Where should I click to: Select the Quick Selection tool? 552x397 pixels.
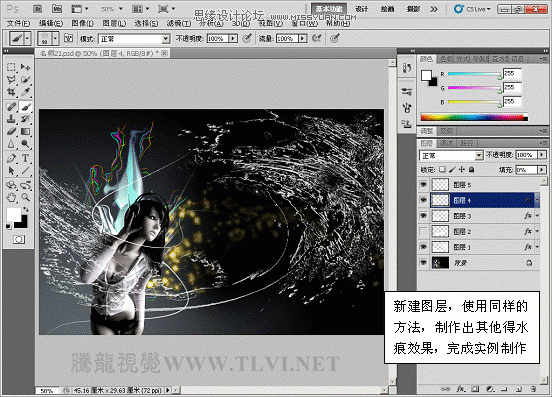tap(25, 80)
